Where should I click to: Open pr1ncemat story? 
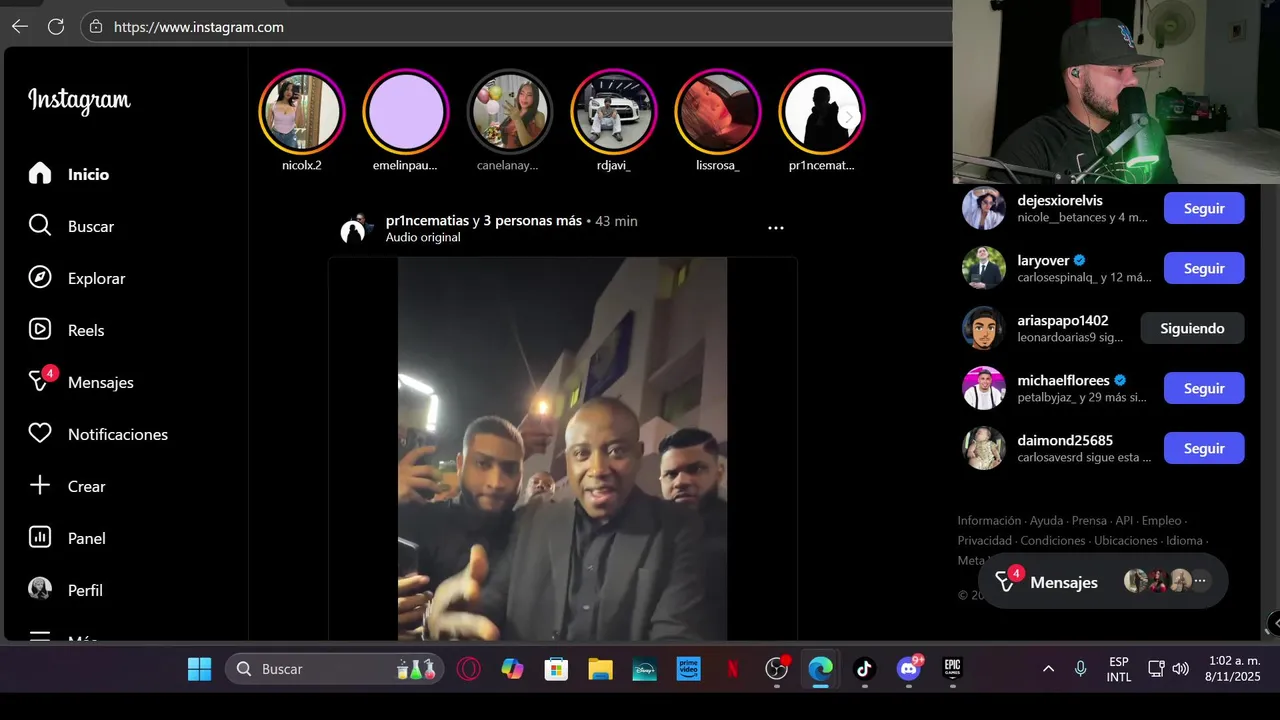pyautogui.click(x=822, y=112)
